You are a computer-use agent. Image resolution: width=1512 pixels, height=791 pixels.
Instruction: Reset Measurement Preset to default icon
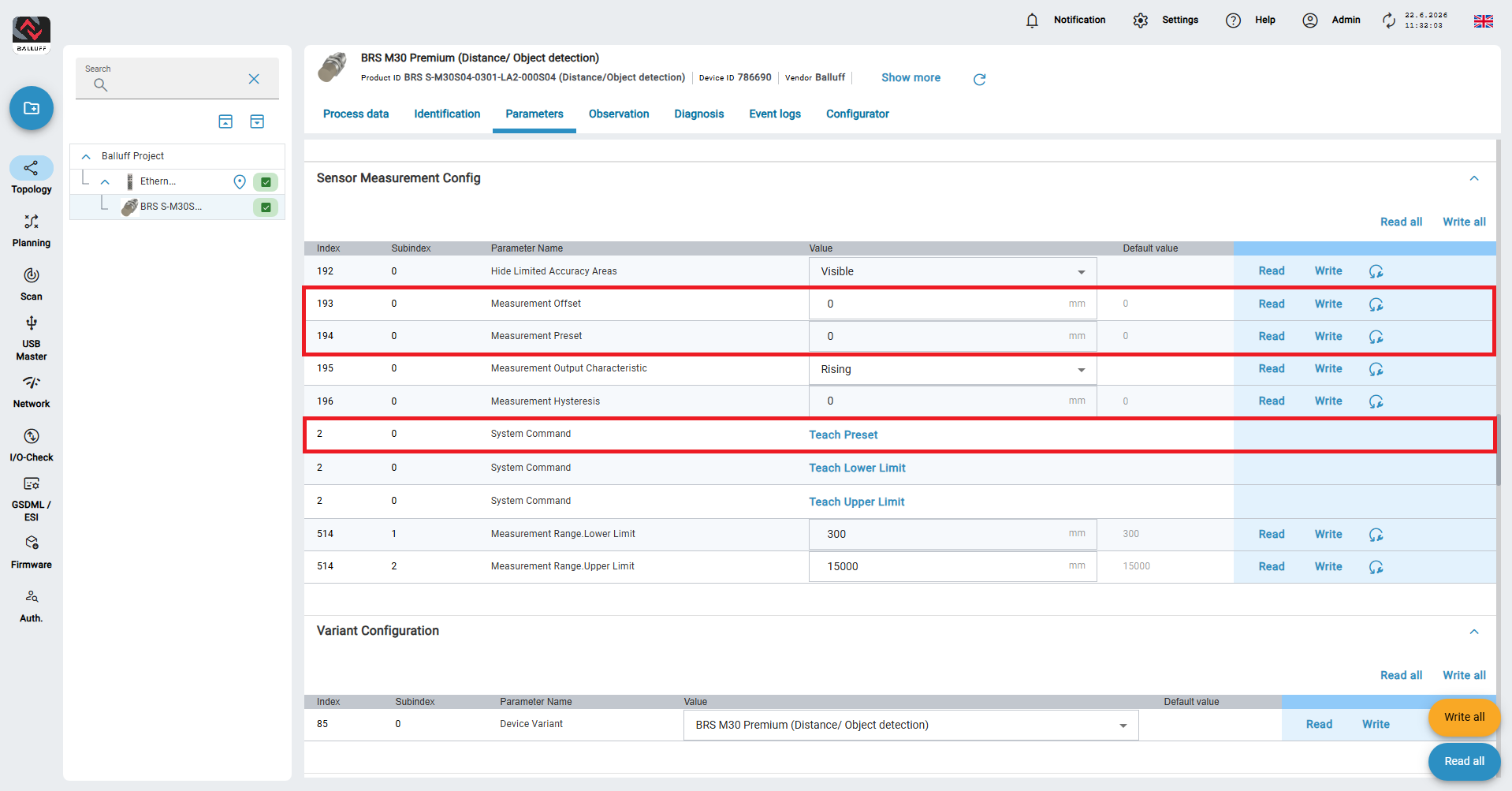1376,337
